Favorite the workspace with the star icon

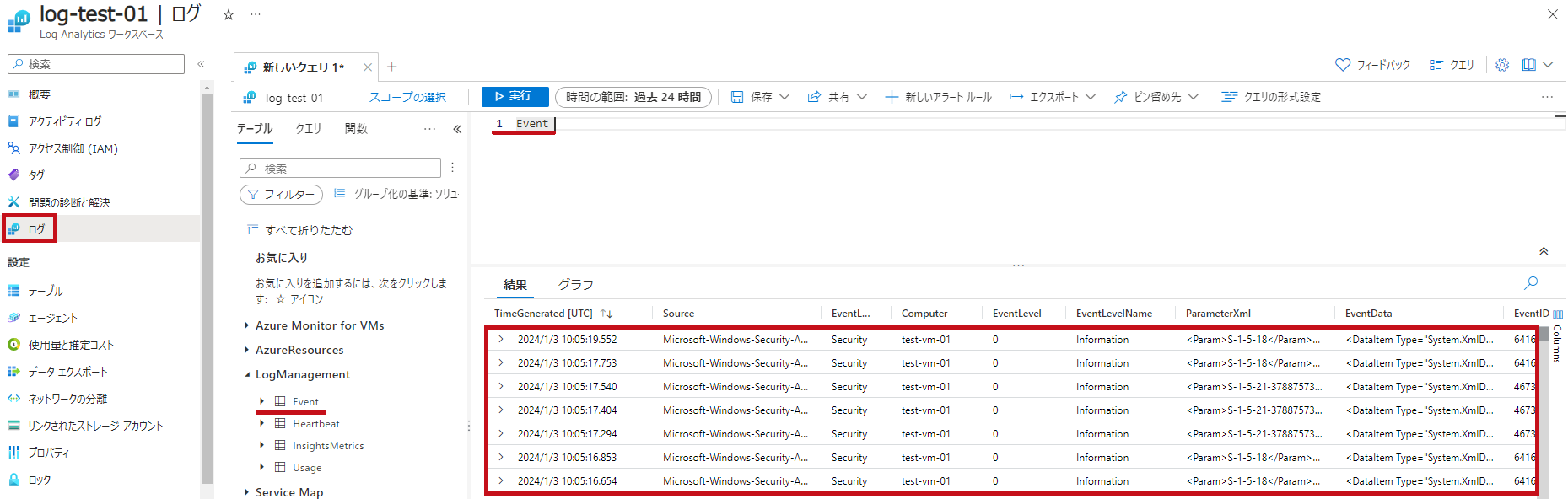228,14
